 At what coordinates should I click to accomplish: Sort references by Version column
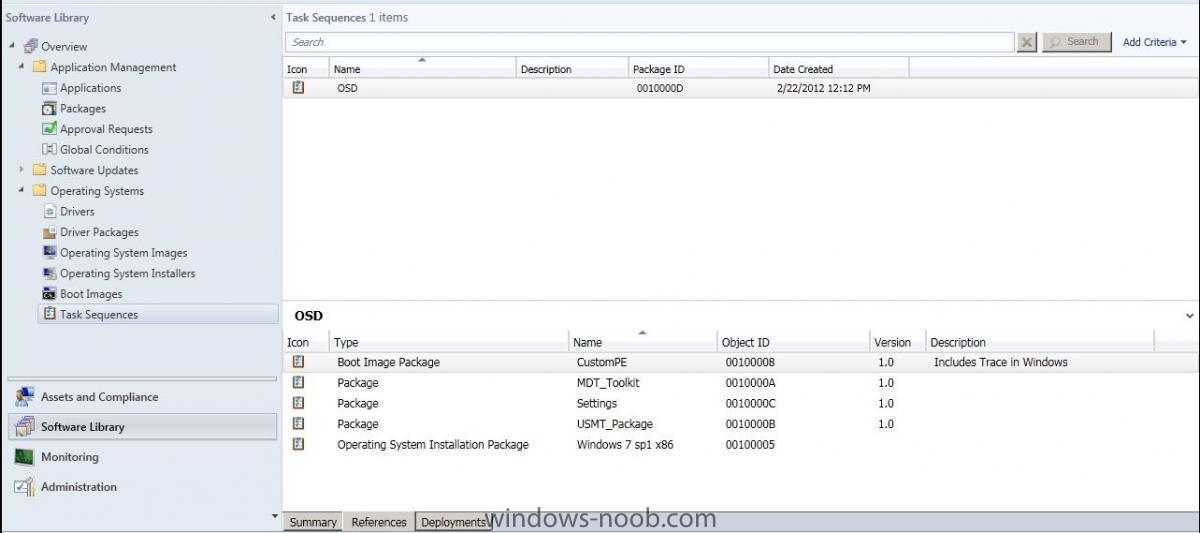(x=898, y=342)
